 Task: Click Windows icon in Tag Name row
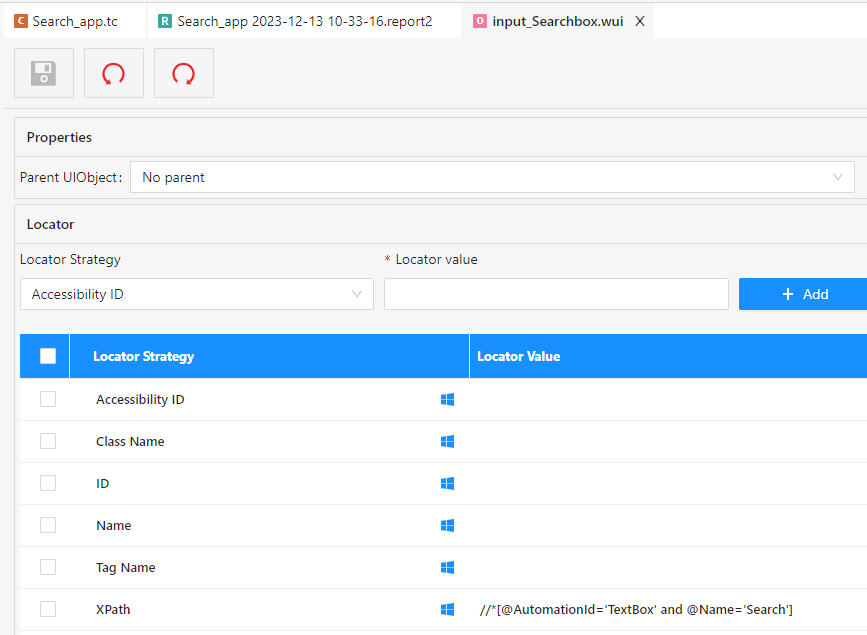(447, 568)
